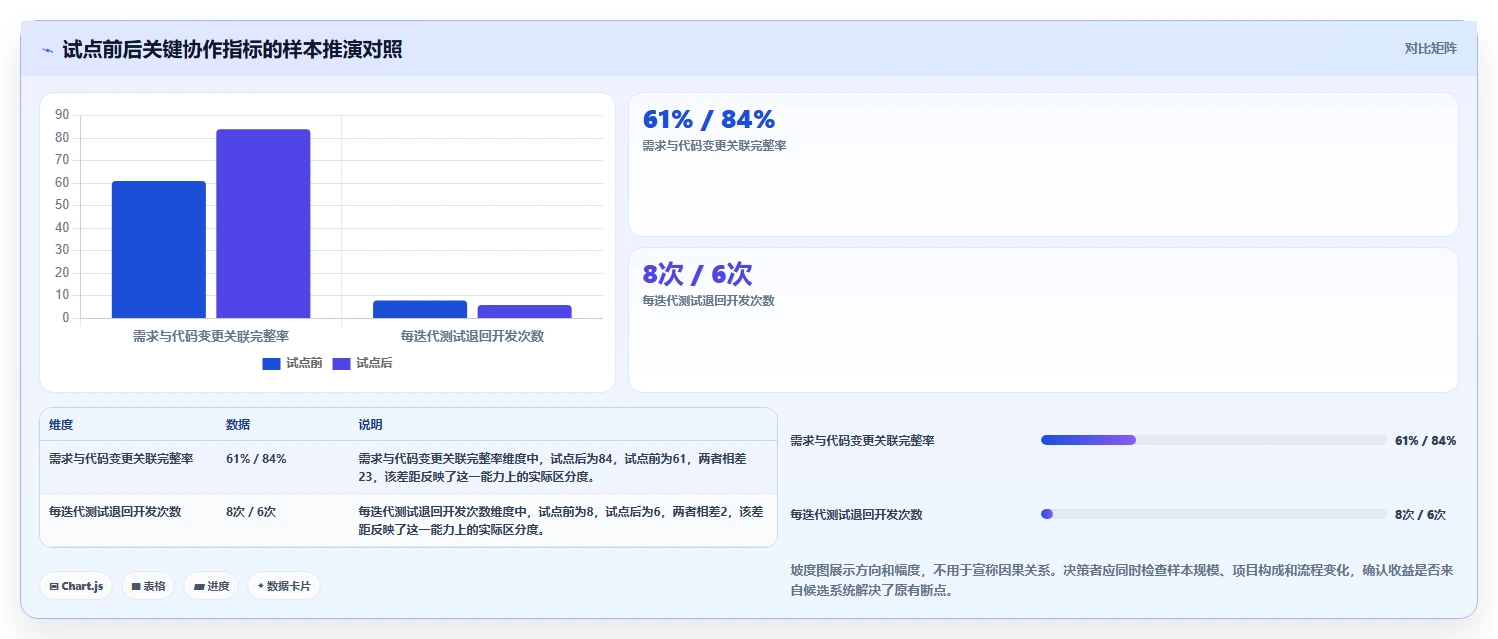The height and width of the screenshot is (639, 1498).
Task: Click the 进度 chip icon
Action: (199, 587)
